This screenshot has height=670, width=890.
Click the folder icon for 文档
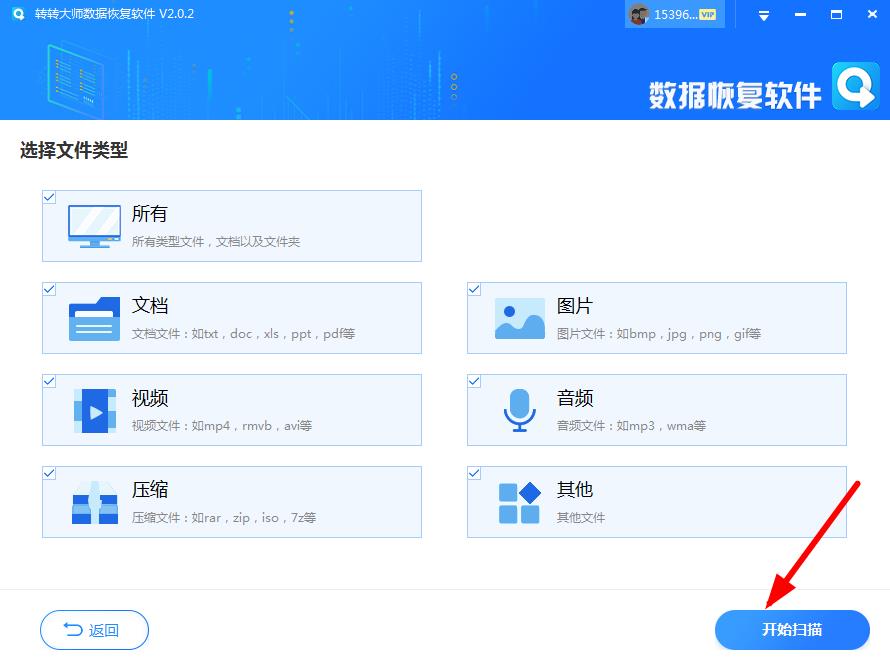(x=94, y=319)
